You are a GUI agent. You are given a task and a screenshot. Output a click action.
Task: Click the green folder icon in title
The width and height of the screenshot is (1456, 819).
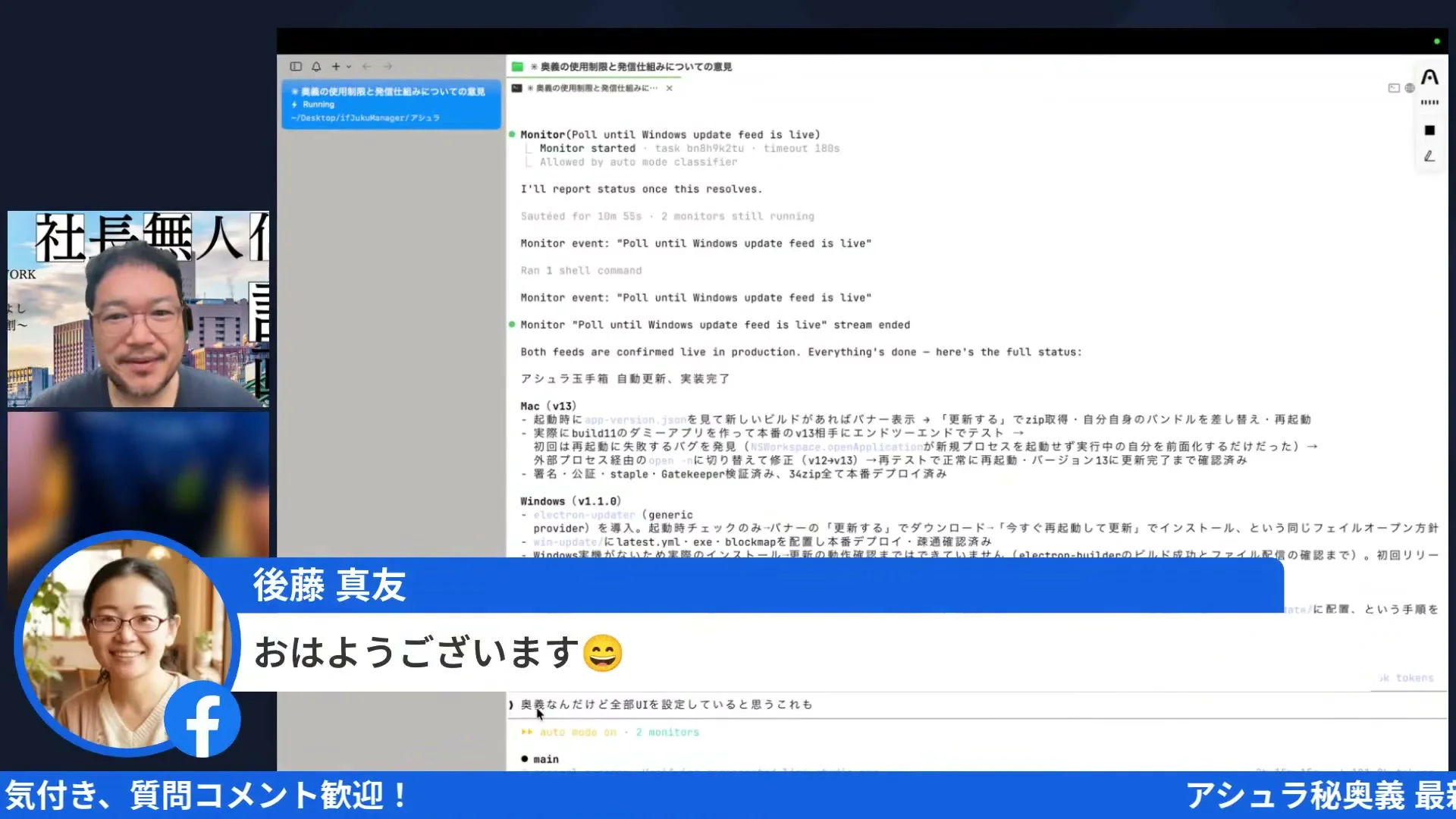(517, 67)
